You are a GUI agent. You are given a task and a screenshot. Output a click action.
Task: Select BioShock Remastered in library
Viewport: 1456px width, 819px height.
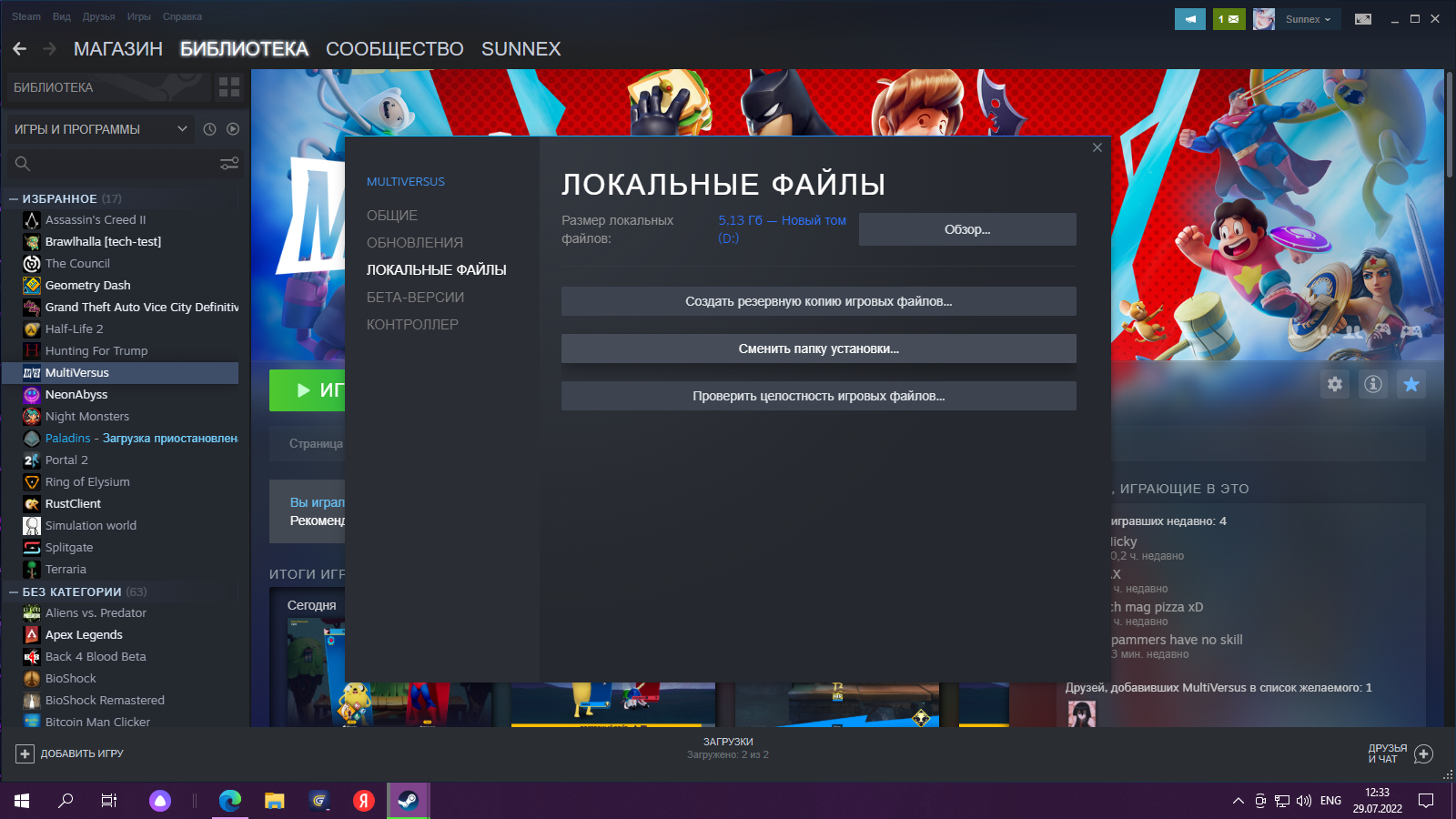point(105,700)
